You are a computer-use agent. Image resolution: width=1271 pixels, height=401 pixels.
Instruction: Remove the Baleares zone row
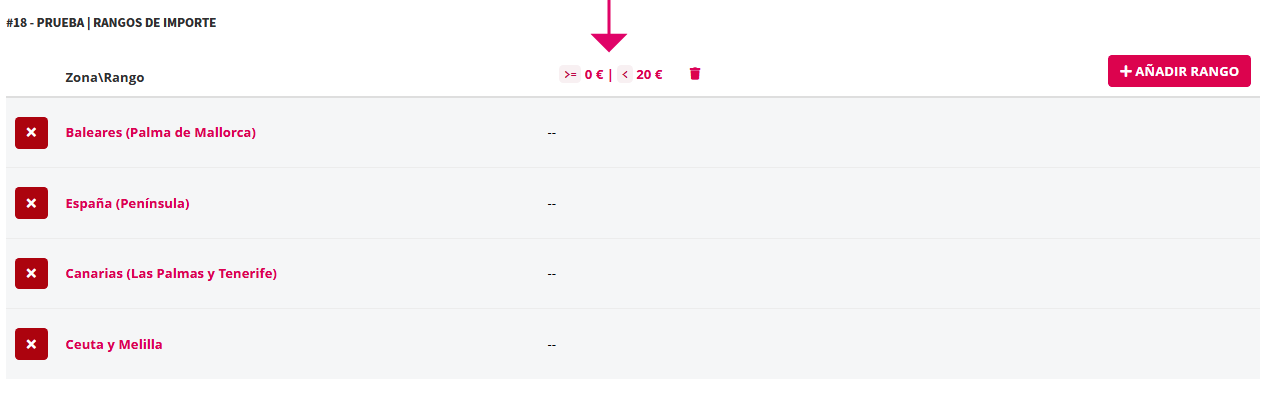click(x=31, y=133)
